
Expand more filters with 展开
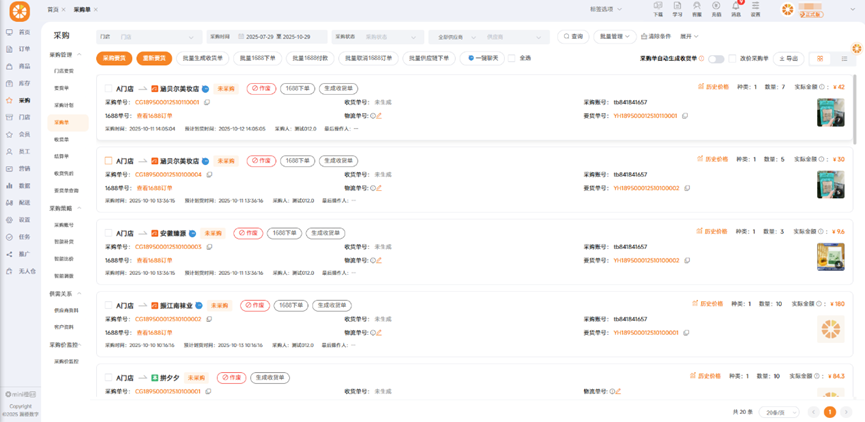(689, 36)
